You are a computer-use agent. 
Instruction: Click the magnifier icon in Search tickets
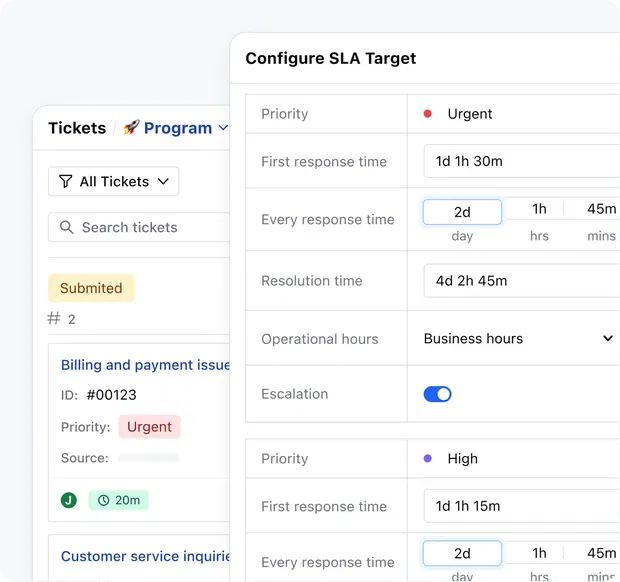[66, 227]
